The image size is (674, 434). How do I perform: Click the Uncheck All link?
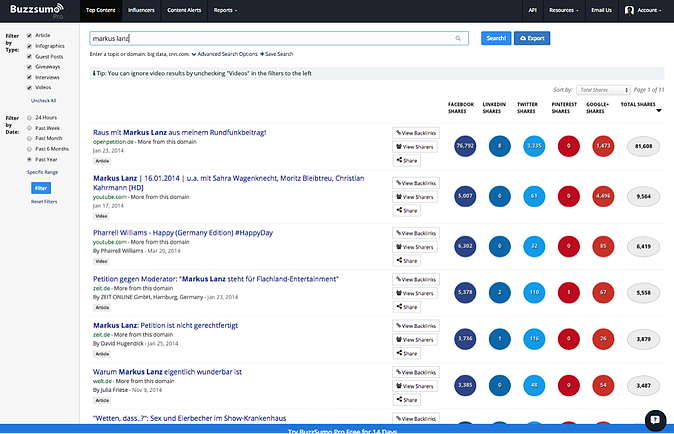point(43,101)
